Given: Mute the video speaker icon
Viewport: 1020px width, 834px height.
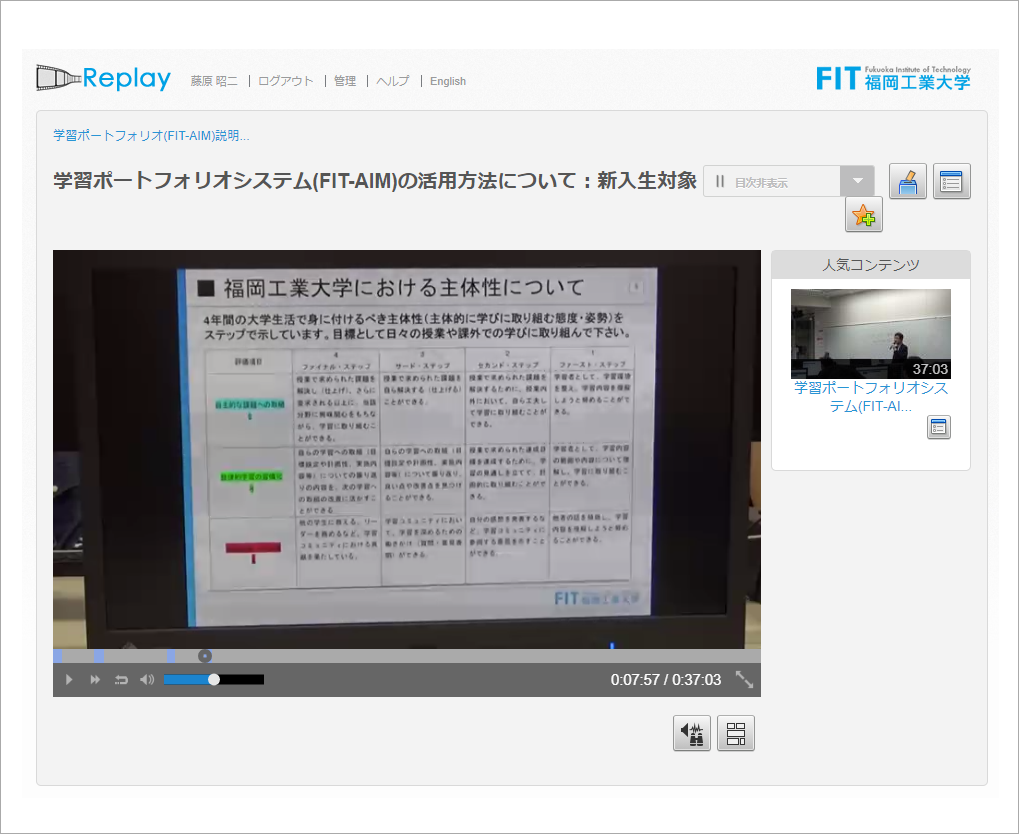Looking at the screenshot, I should point(147,680).
